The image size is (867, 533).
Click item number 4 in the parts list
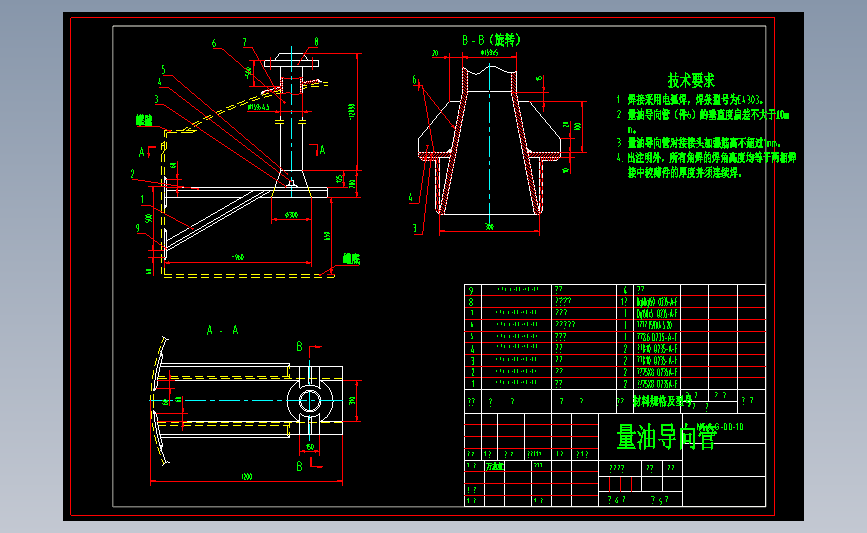(472, 349)
